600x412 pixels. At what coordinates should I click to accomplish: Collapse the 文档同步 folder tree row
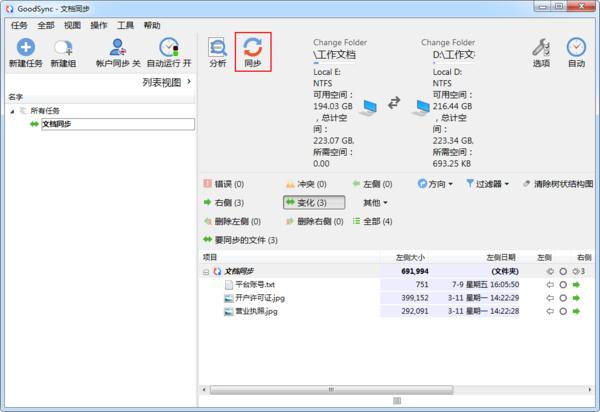point(206,271)
